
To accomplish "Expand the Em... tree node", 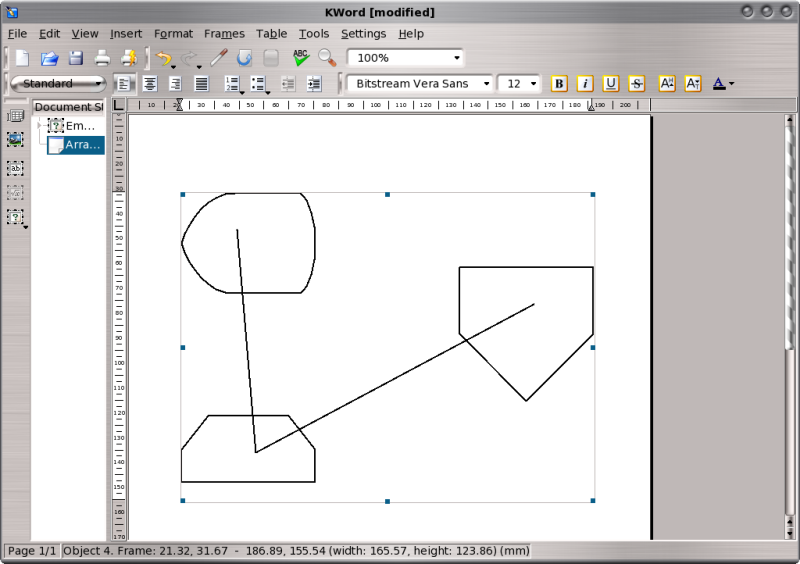I will click(39, 125).
